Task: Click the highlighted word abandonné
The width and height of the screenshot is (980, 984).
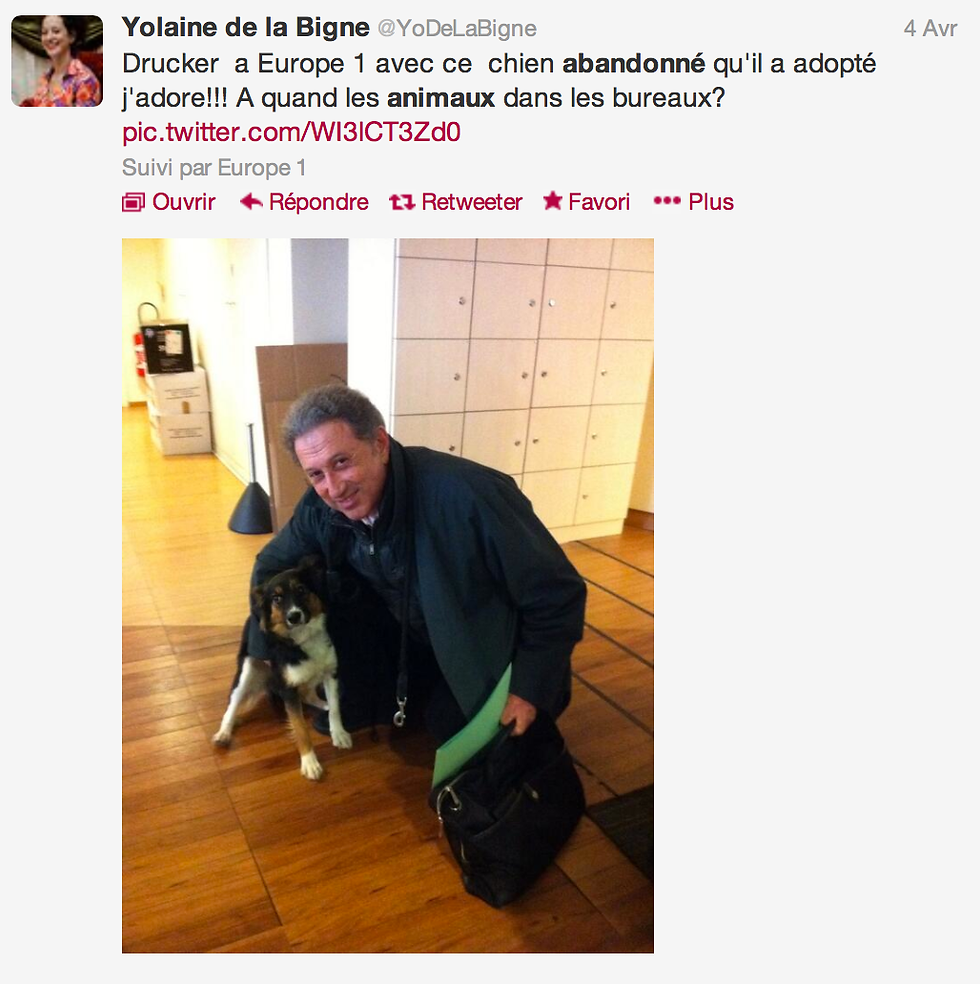Action: tap(634, 64)
